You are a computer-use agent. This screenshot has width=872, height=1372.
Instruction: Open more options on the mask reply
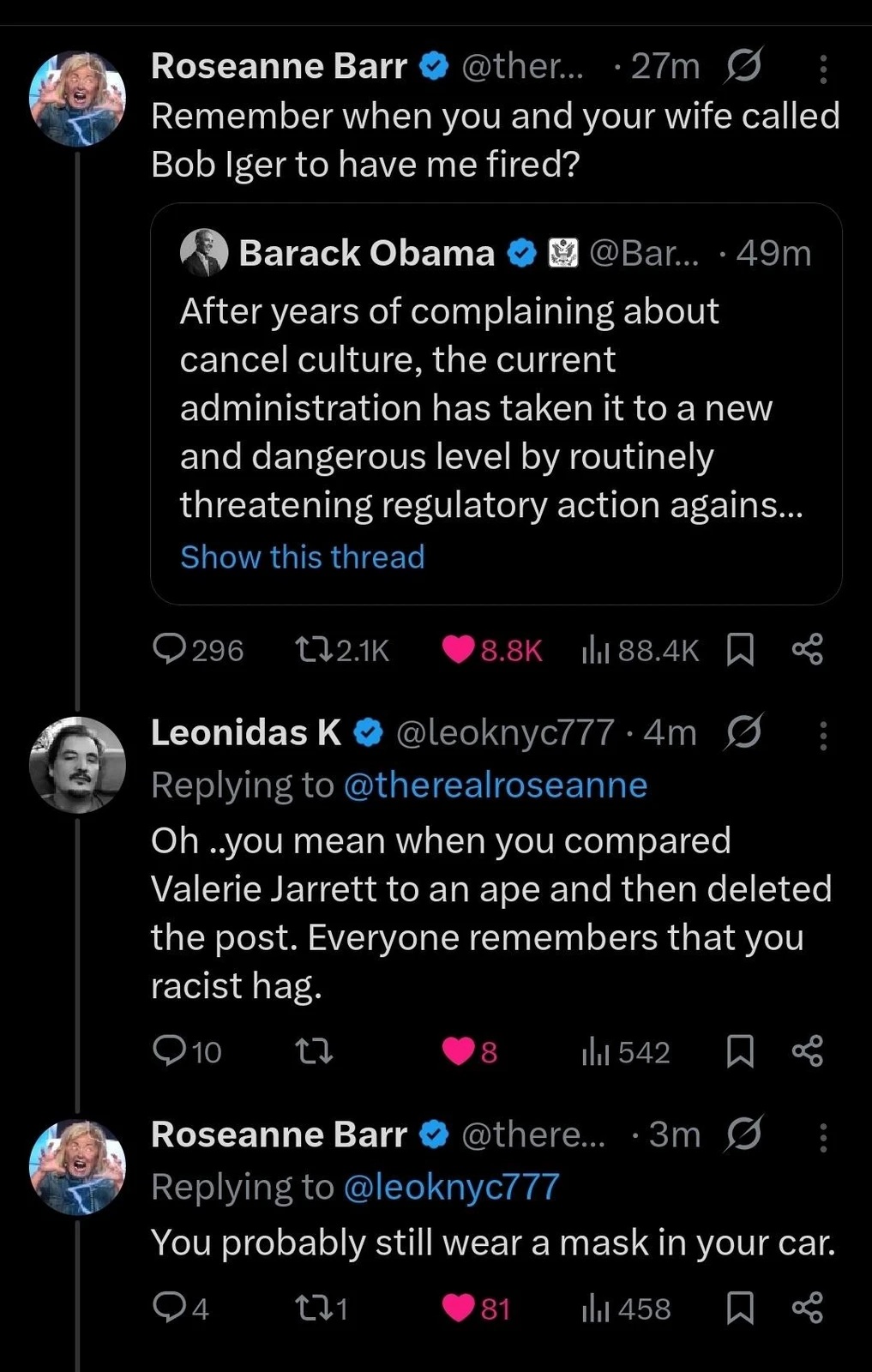pyautogui.click(x=823, y=1137)
